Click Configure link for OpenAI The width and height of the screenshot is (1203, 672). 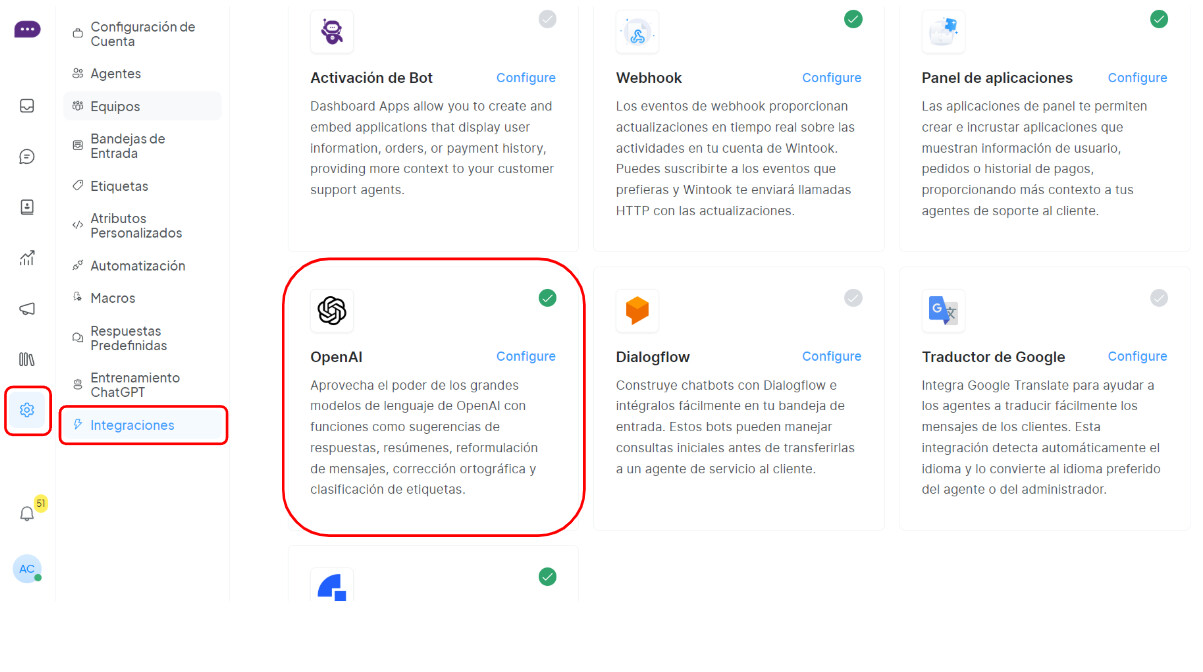526,357
